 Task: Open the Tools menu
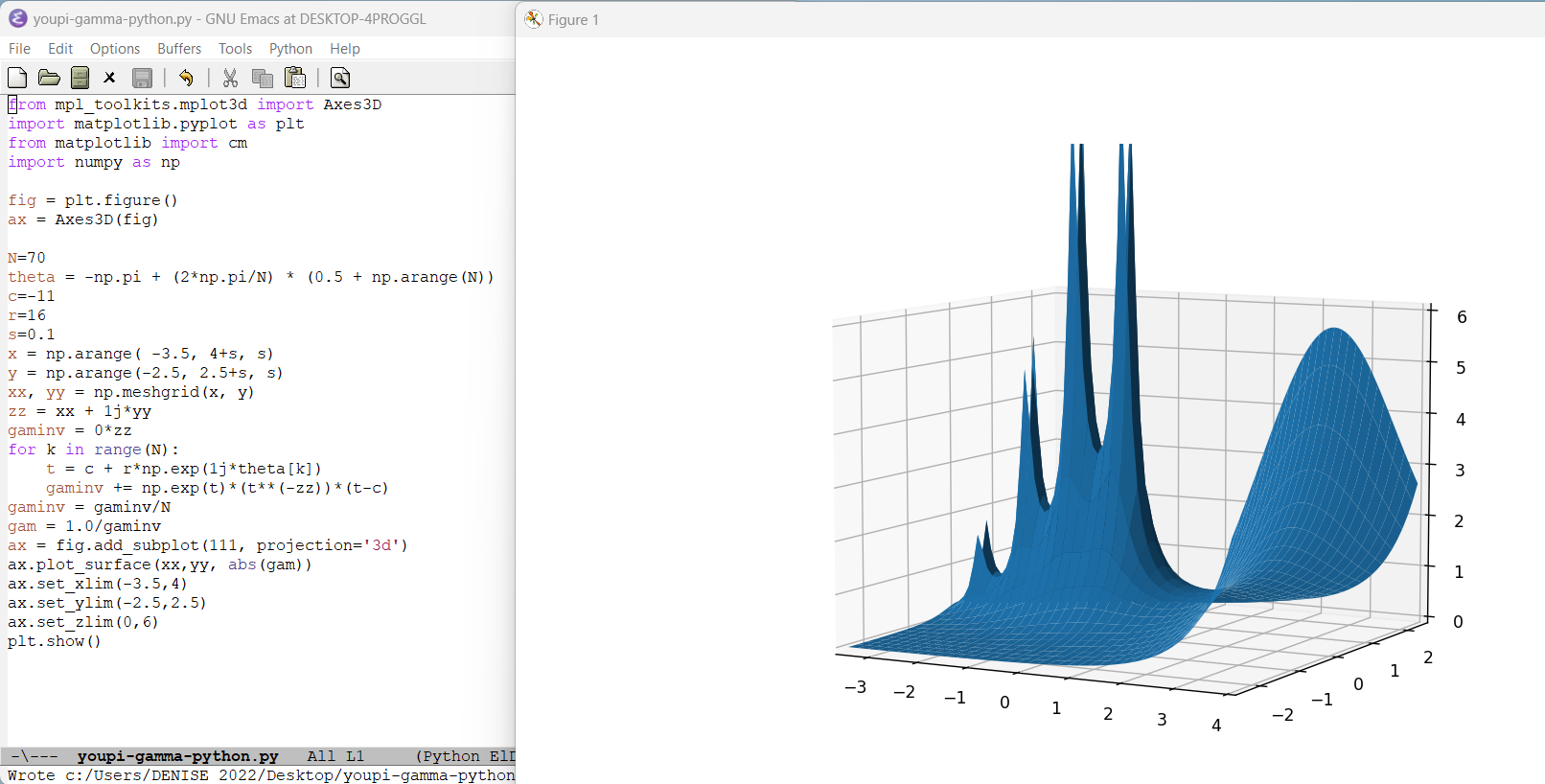[235, 49]
